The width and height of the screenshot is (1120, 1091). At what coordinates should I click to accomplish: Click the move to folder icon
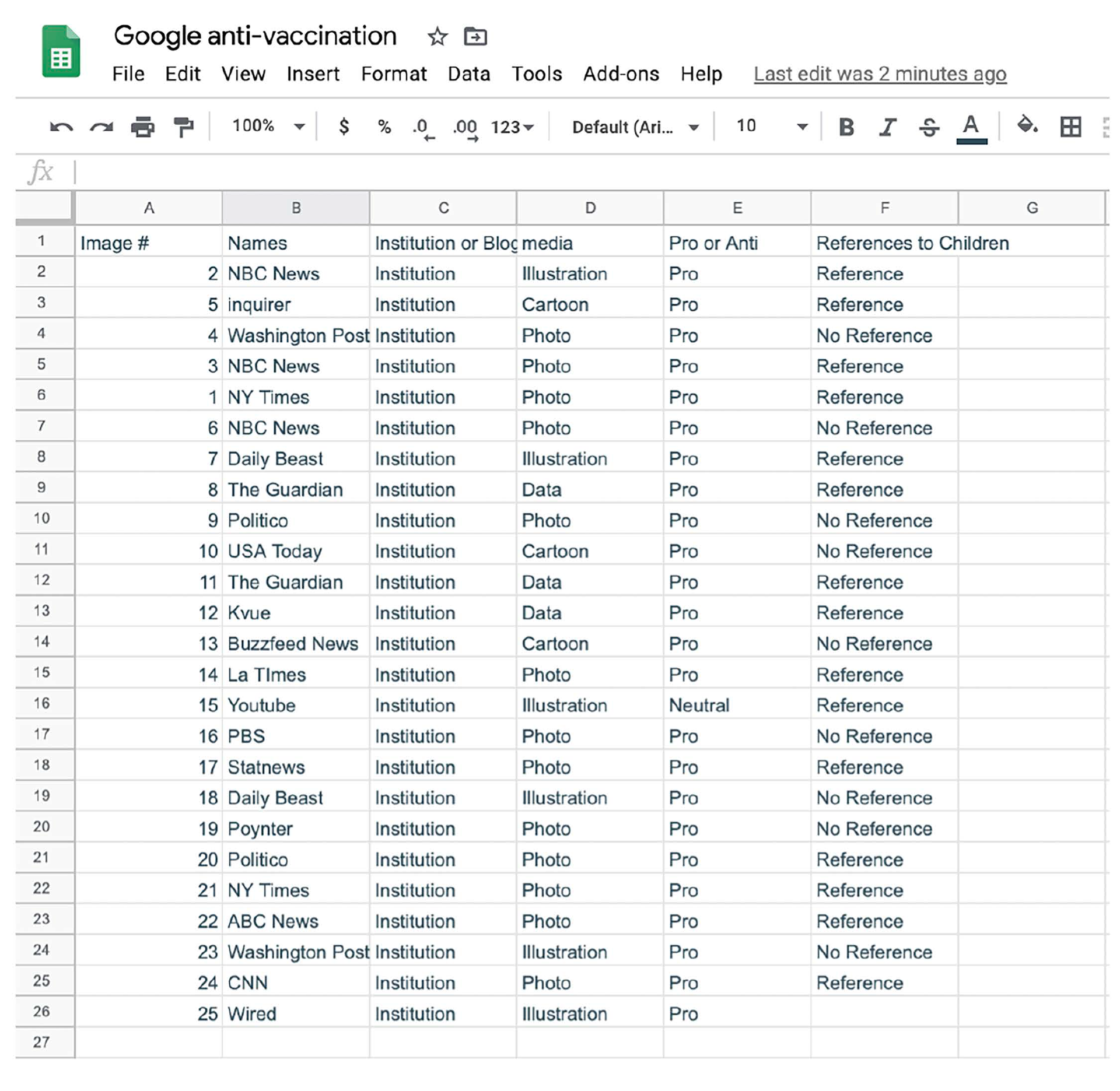475,37
